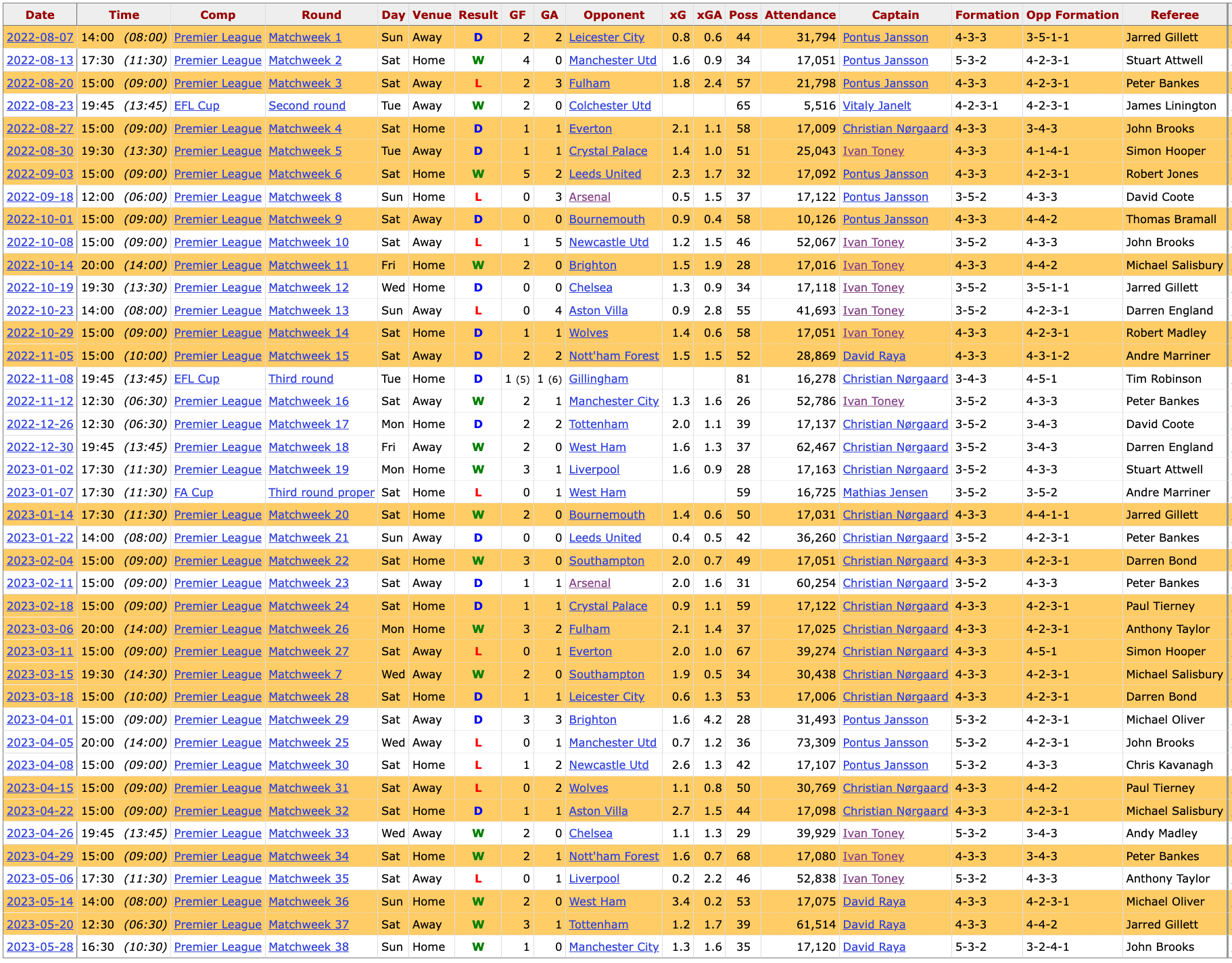Open Wolves link in Matchweek 14 row

click(x=588, y=333)
